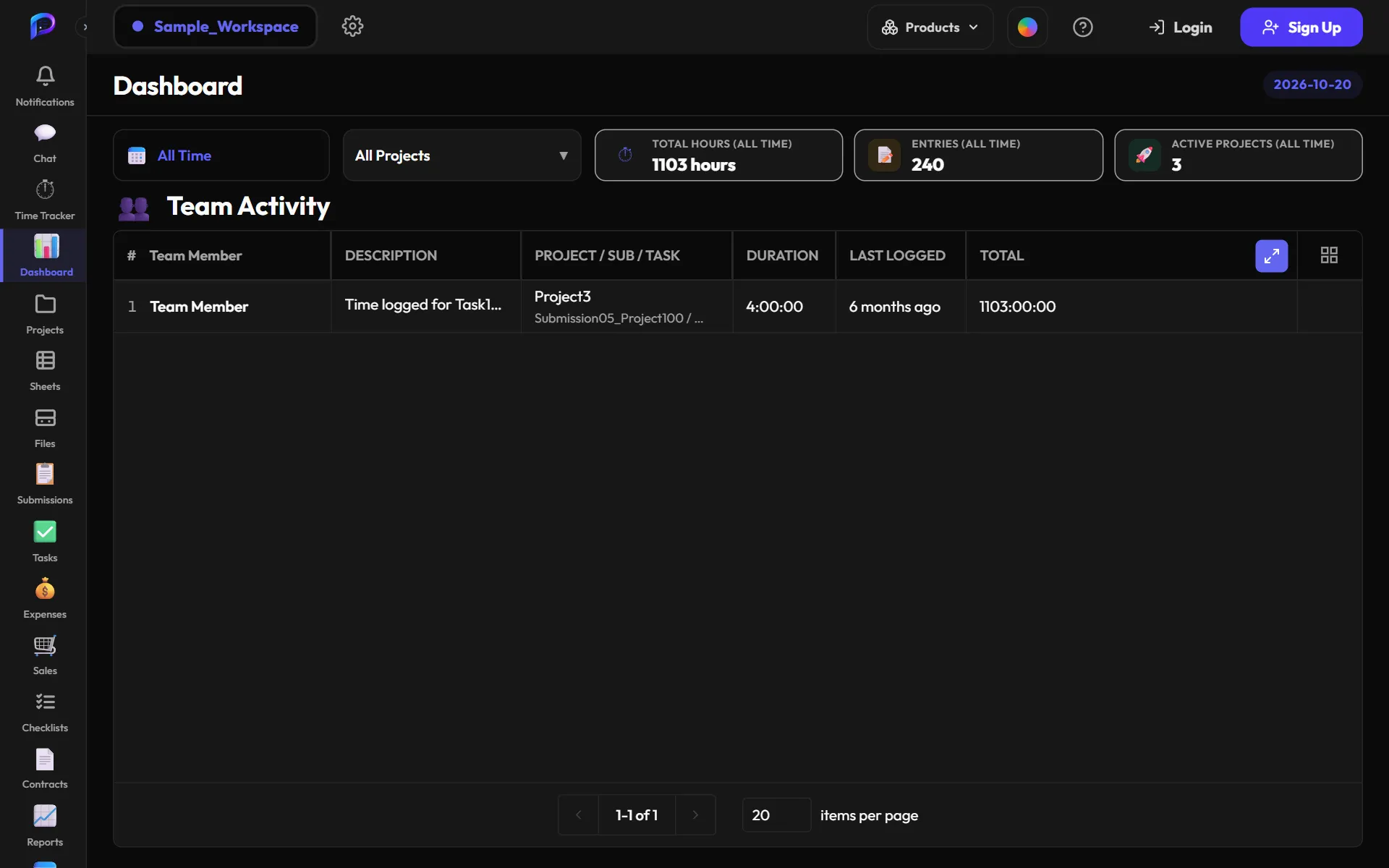
Task: Open Reports in the sidebar
Action: 45,825
